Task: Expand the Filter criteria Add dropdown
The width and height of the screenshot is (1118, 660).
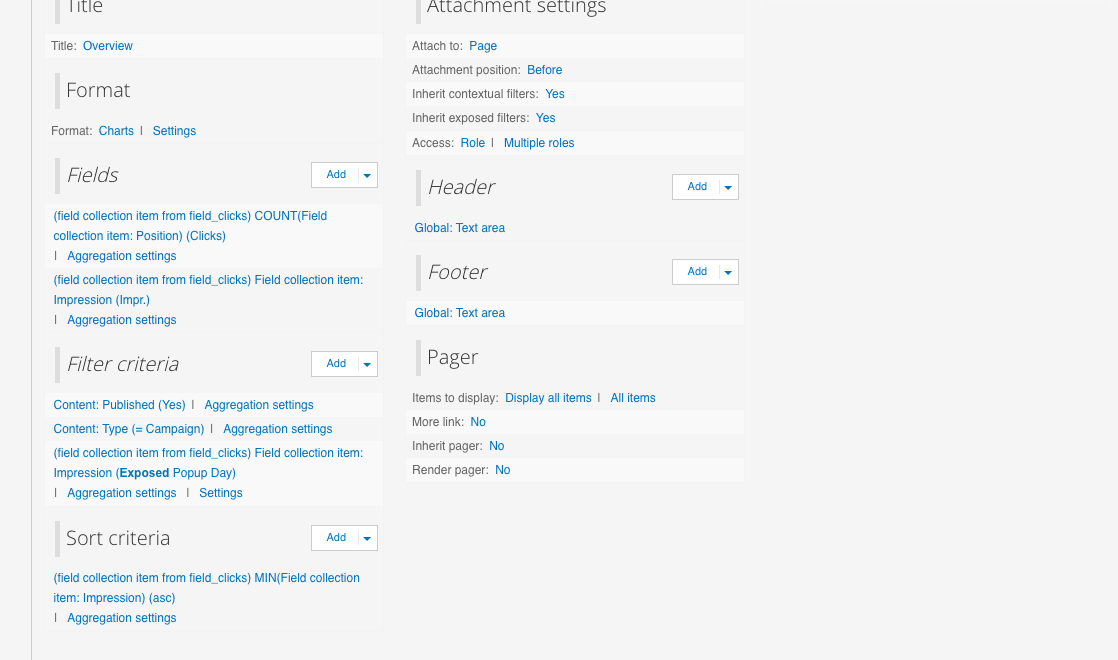Action: 368,363
